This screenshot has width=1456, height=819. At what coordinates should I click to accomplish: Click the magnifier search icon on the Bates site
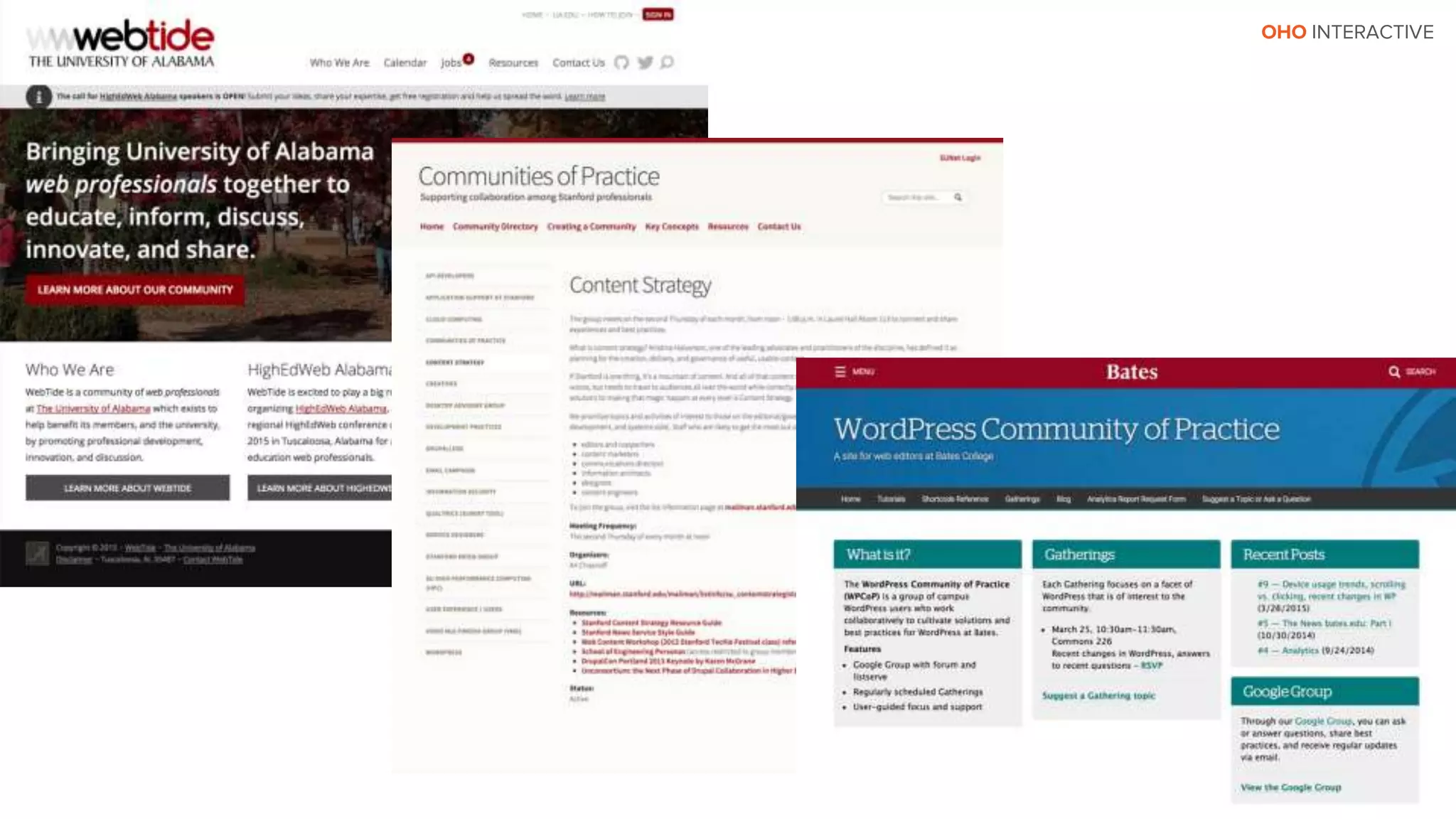(1394, 371)
